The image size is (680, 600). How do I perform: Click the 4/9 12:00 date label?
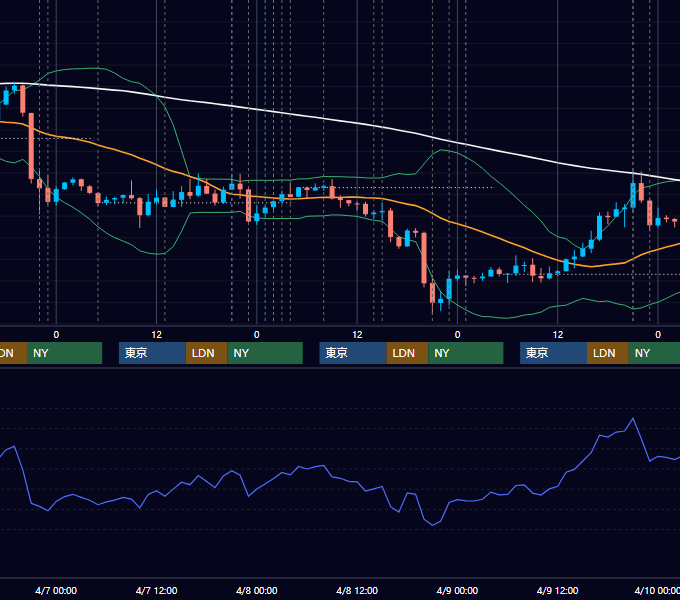pos(557,590)
